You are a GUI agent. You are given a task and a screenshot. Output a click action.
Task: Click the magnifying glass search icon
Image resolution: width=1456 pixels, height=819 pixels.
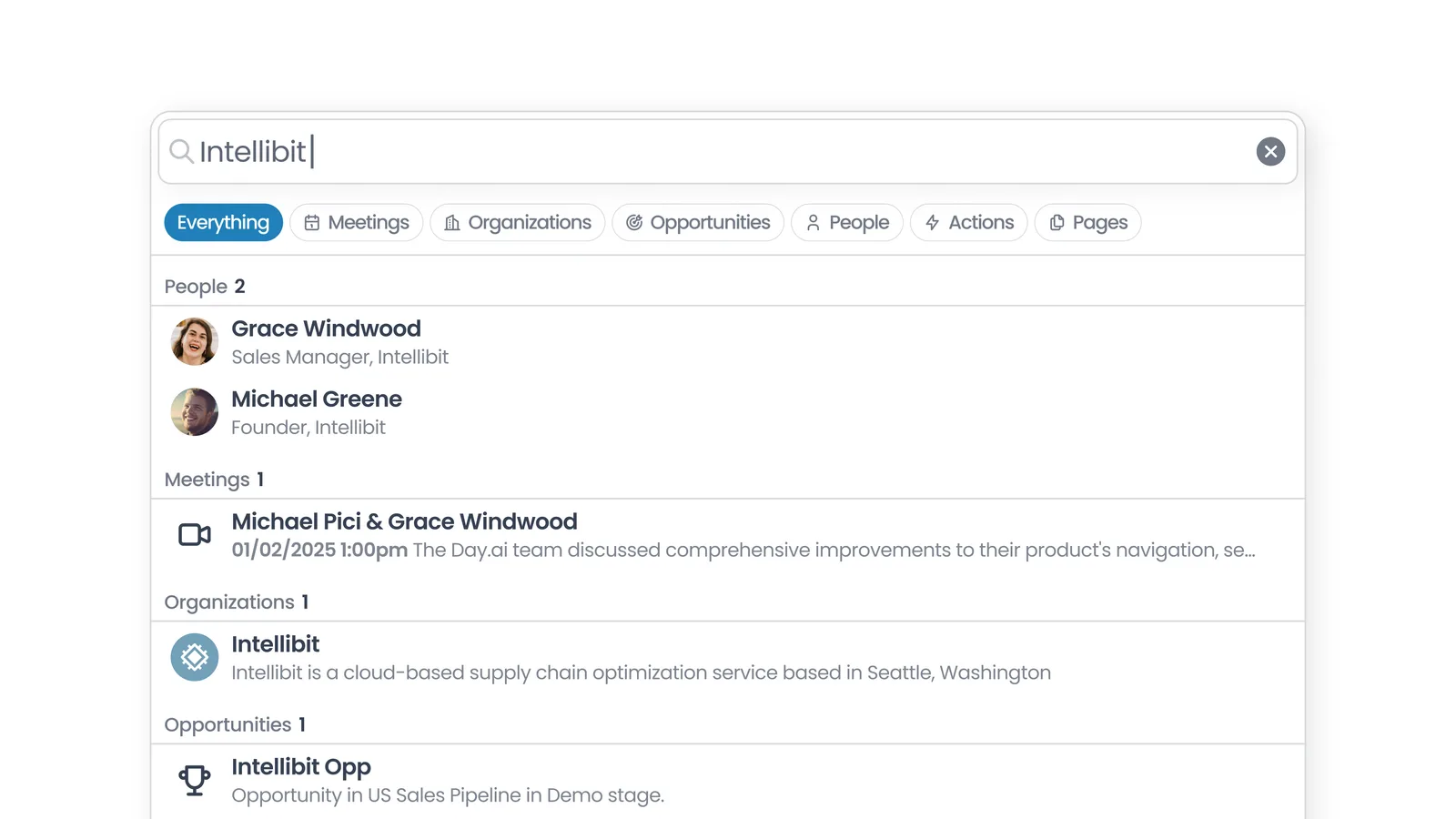(x=182, y=151)
